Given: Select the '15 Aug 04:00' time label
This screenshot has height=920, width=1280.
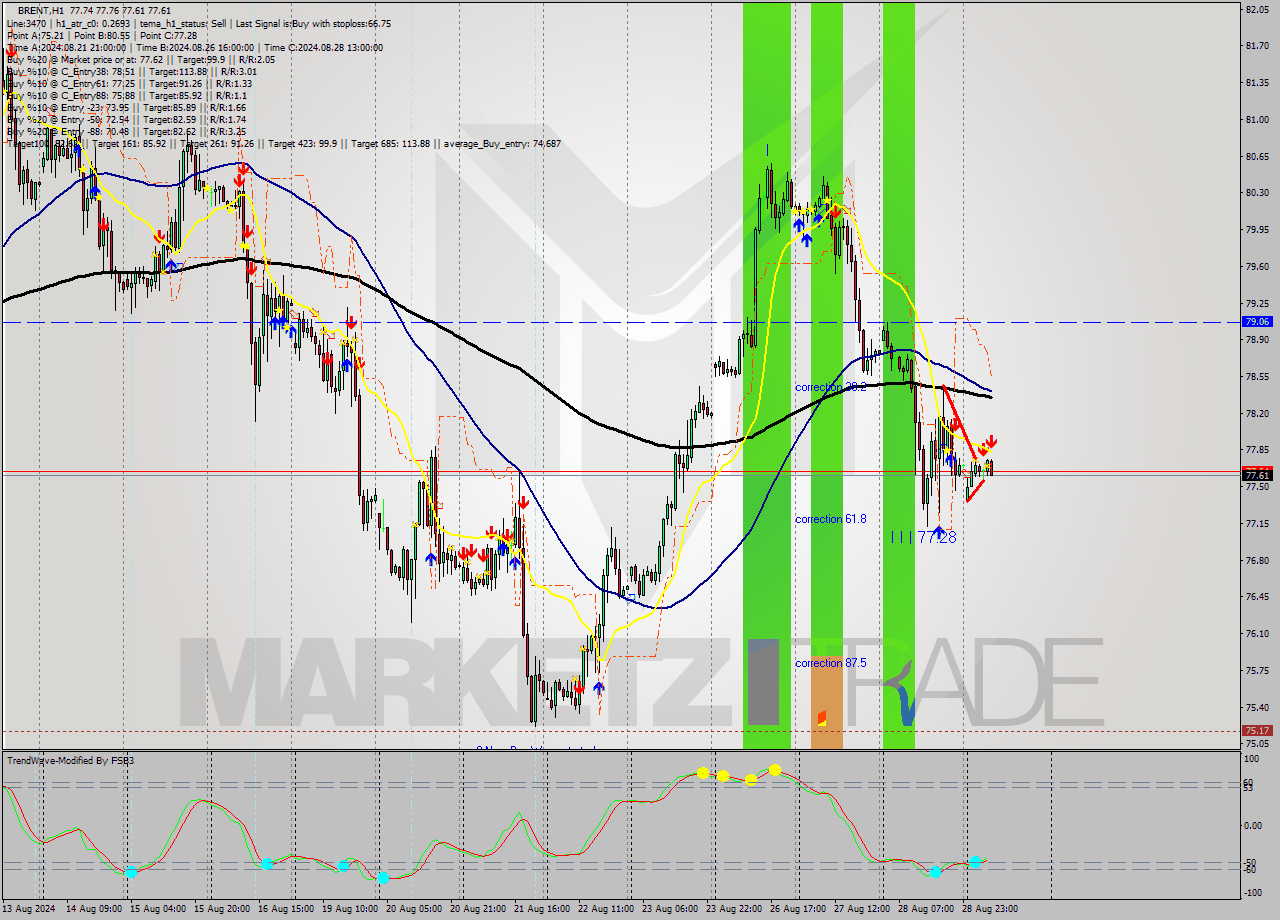Looking at the screenshot, I should pyautogui.click(x=158, y=909).
